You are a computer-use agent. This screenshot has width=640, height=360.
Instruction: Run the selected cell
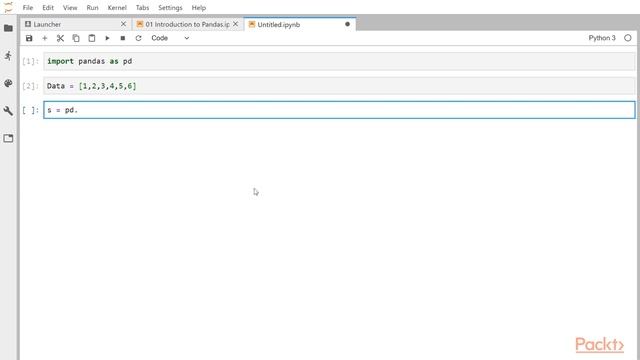pyautogui.click(x=107, y=38)
